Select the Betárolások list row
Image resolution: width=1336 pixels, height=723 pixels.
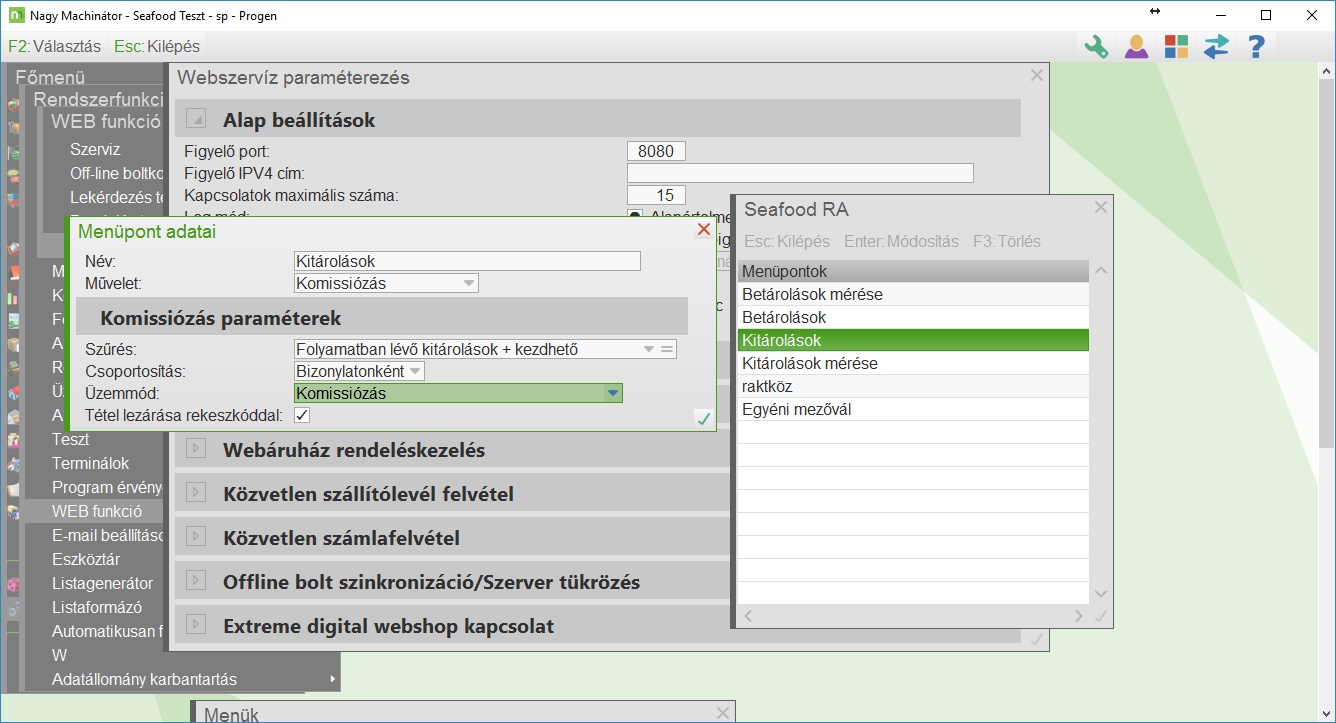tap(913, 318)
